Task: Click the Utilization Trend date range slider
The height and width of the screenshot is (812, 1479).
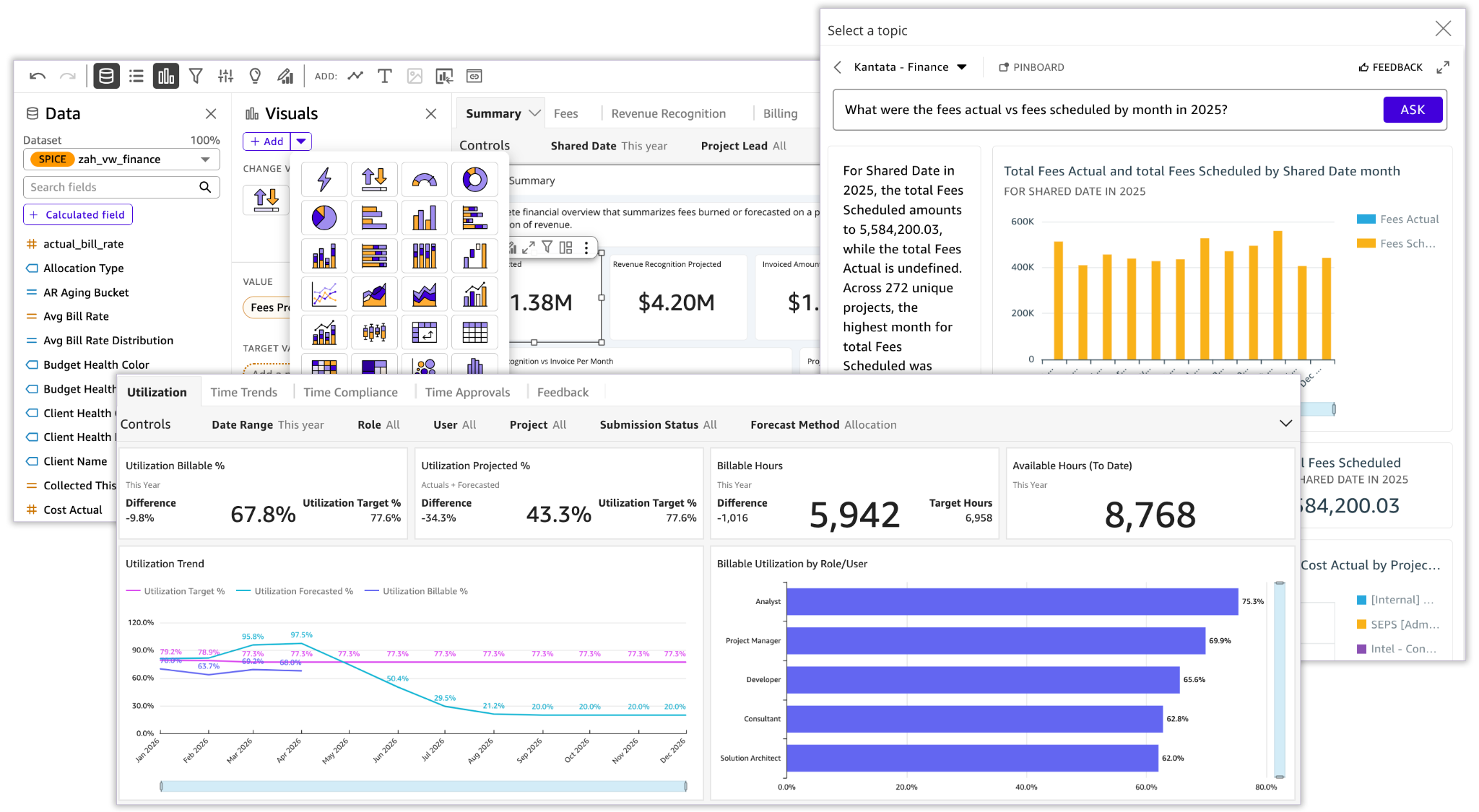Action: (x=423, y=786)
